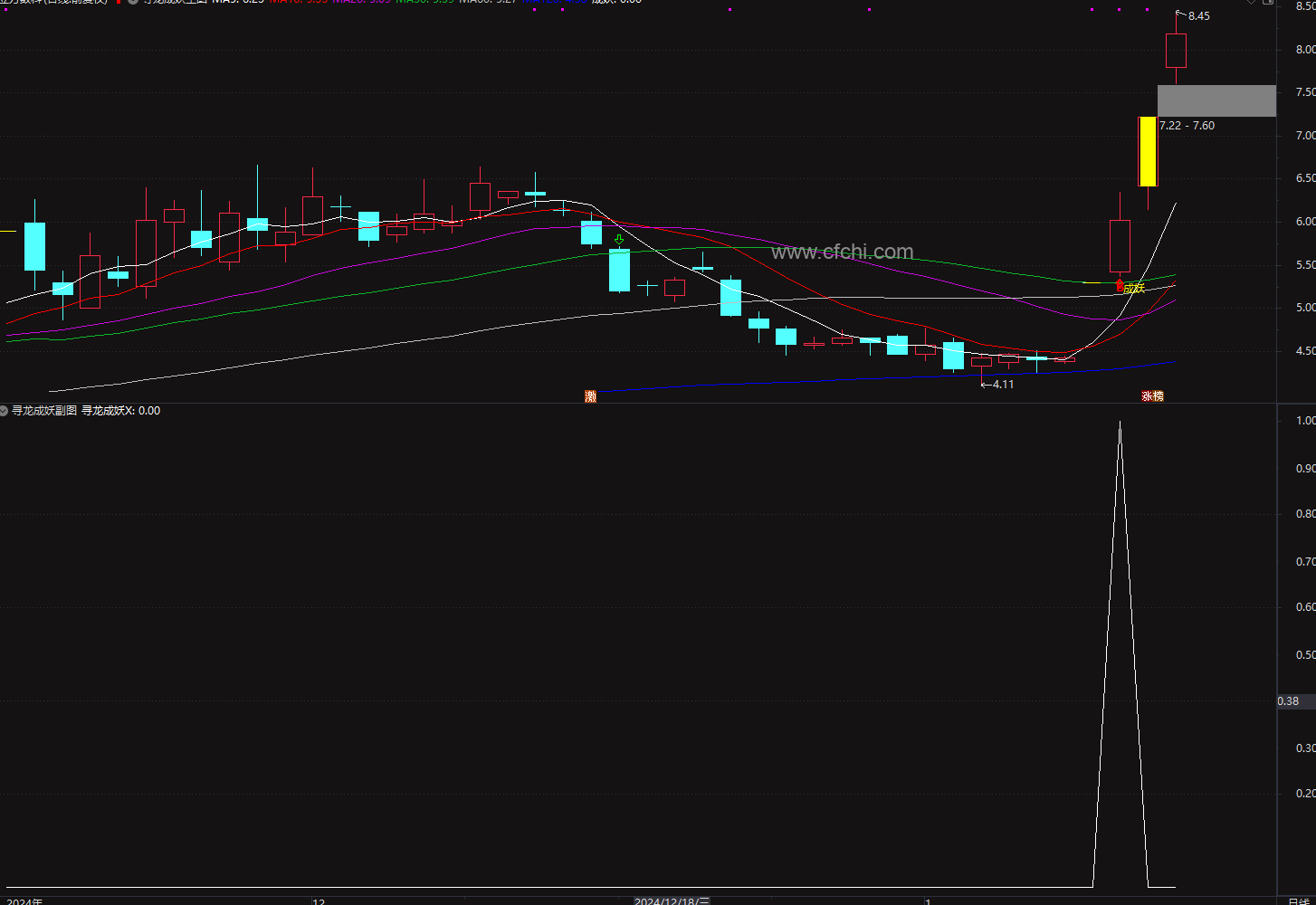Click the 日线 period label at bottom right
Image resolution: width=1316 pixels, height=905 pixels.
[1300, 901]
